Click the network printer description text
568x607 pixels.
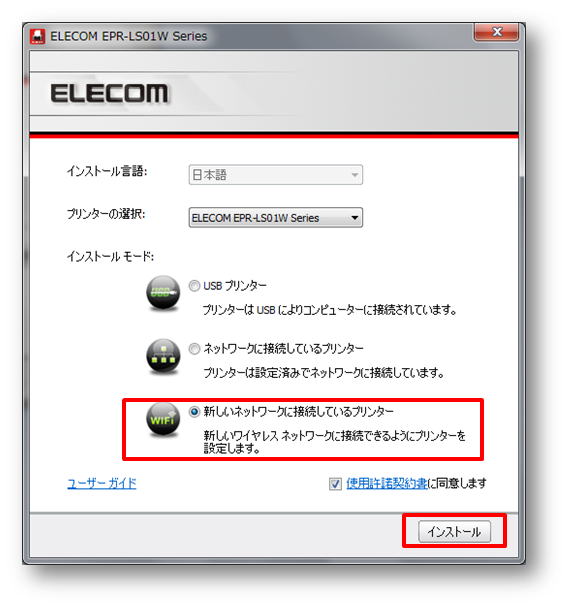tap(324, 373)
